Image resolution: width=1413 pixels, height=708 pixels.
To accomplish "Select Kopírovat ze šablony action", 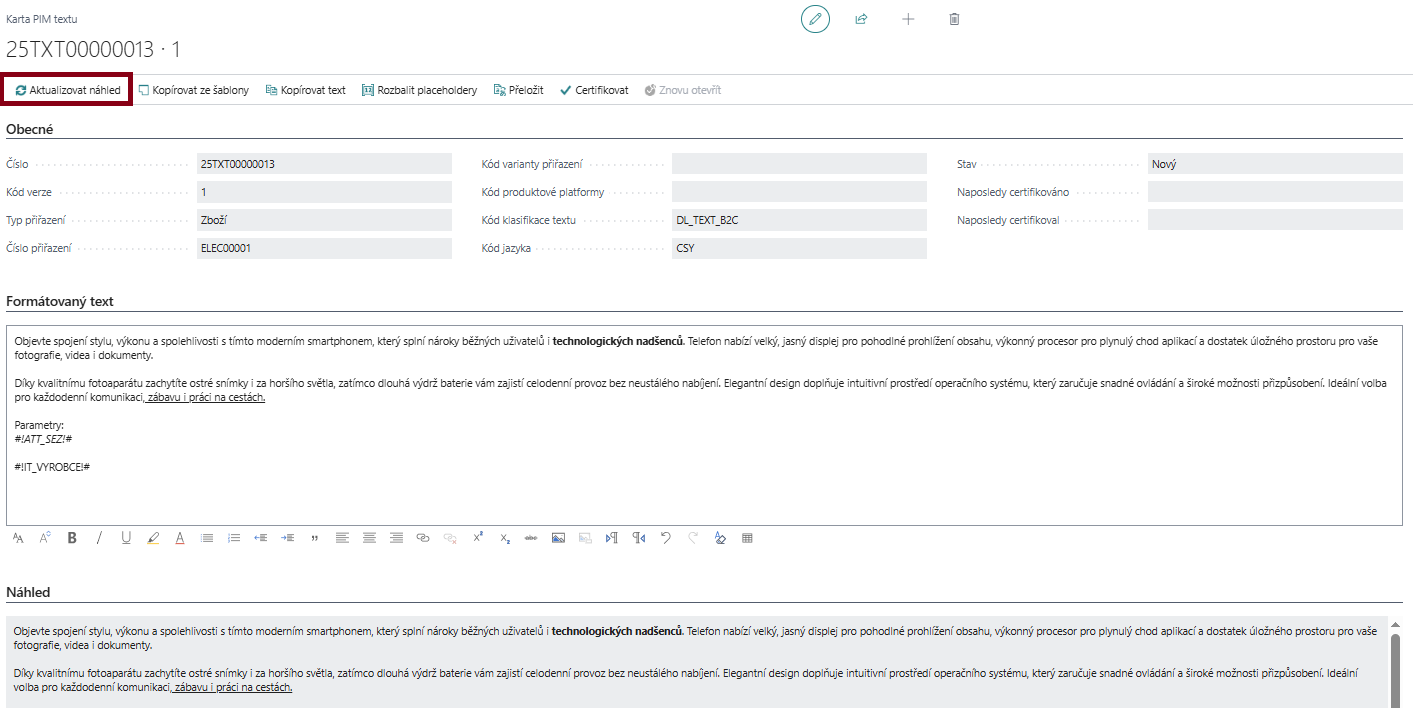I will [x=193, y=90].
